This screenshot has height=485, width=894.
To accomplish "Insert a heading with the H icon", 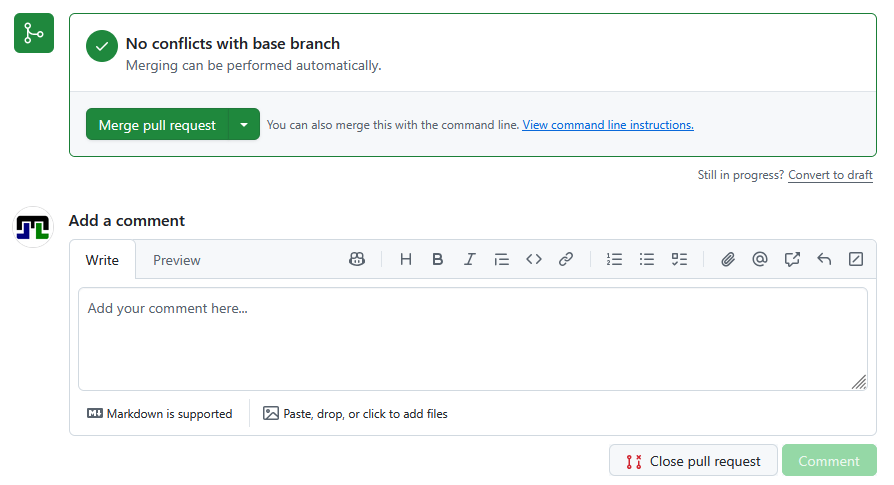I will tap(405, 259).
